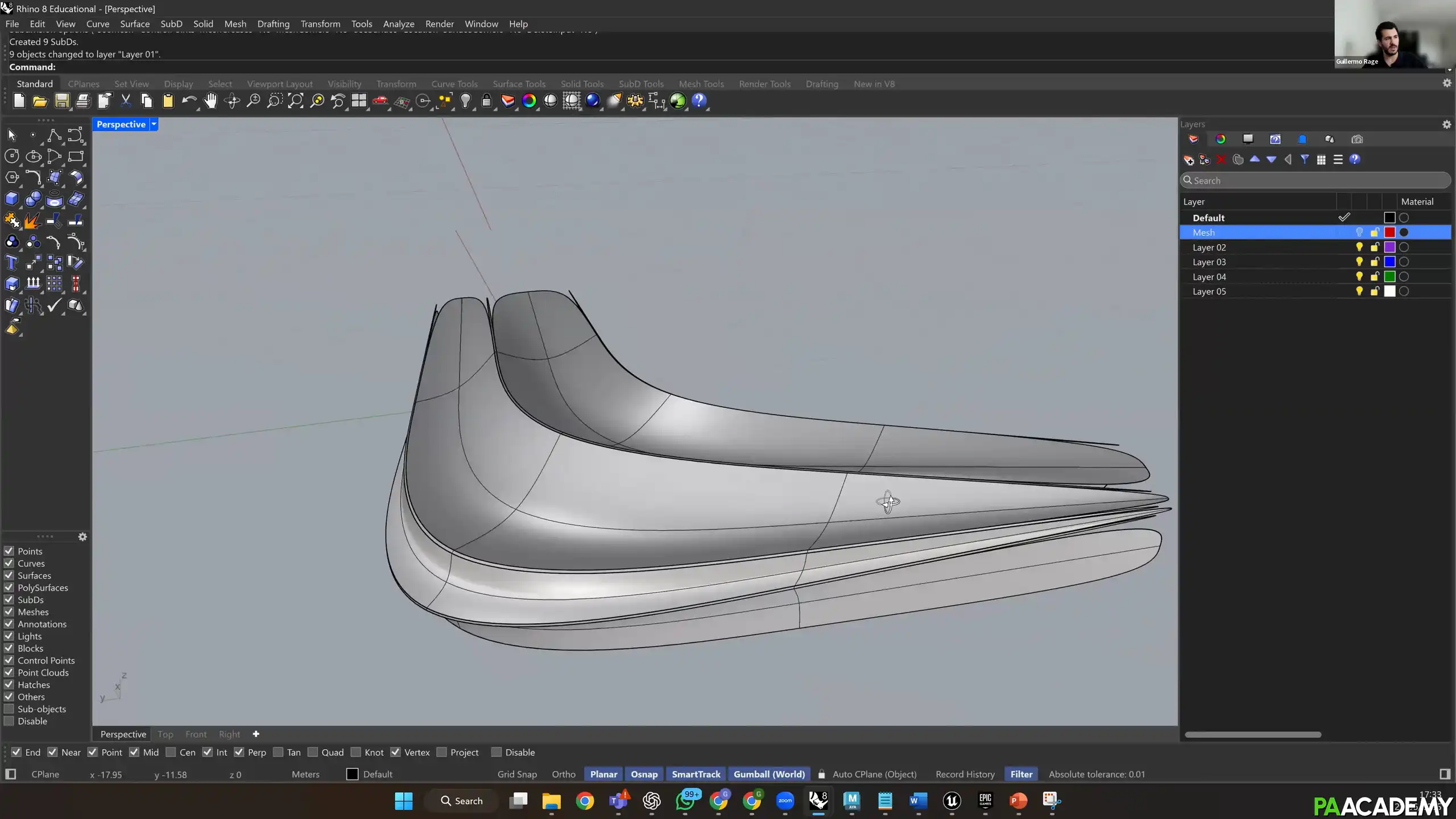The height and width of the screenshot is (819, 1456).
Task: Click the New file icon
Action: (19, 101)
